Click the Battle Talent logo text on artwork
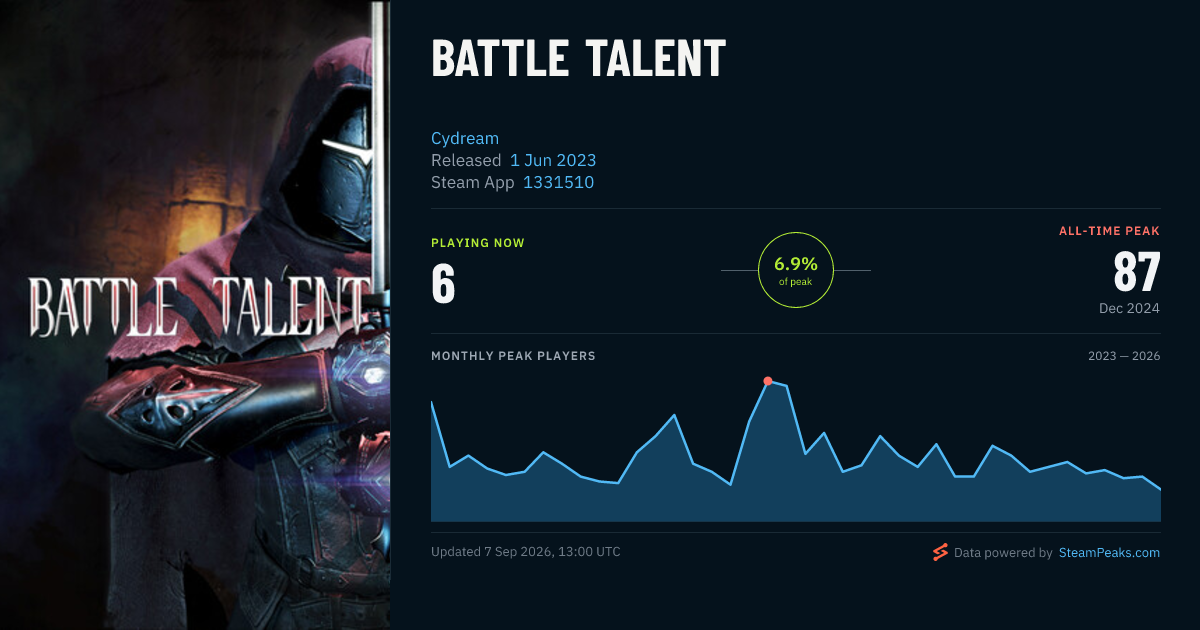The height and width of the screenshot is (630, 1200). click(x=196, y=307)
